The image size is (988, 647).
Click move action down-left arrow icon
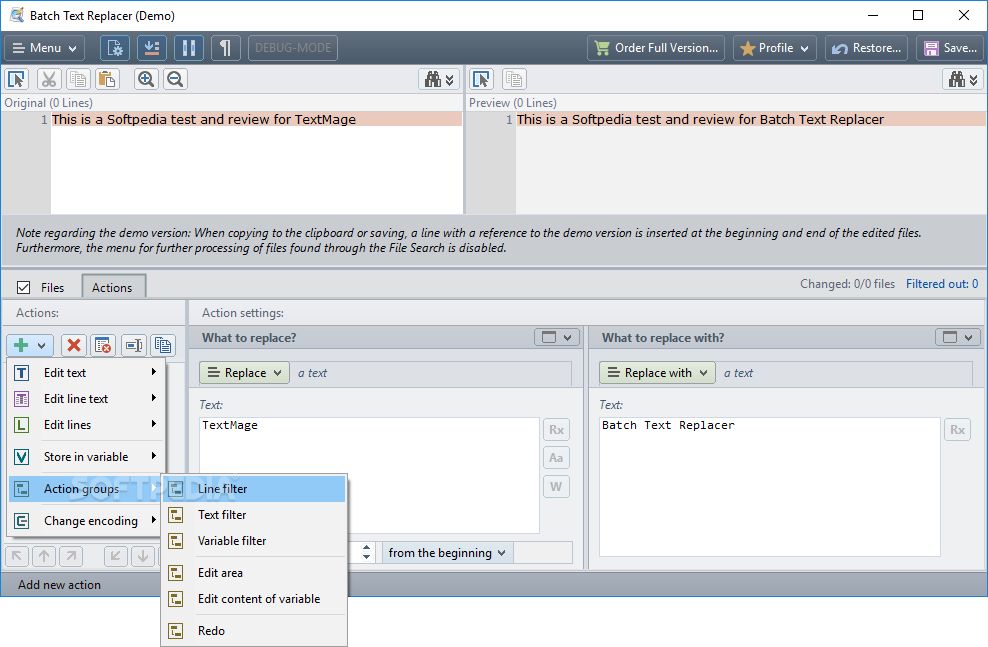pos(116,556)
